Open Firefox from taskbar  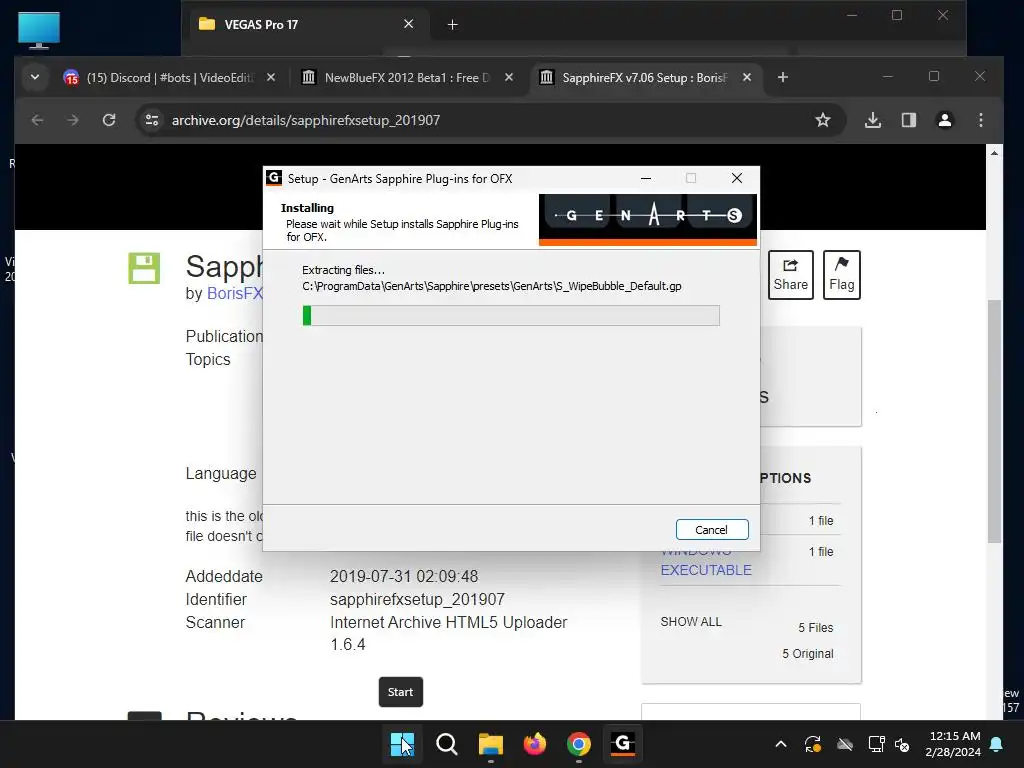535,744
